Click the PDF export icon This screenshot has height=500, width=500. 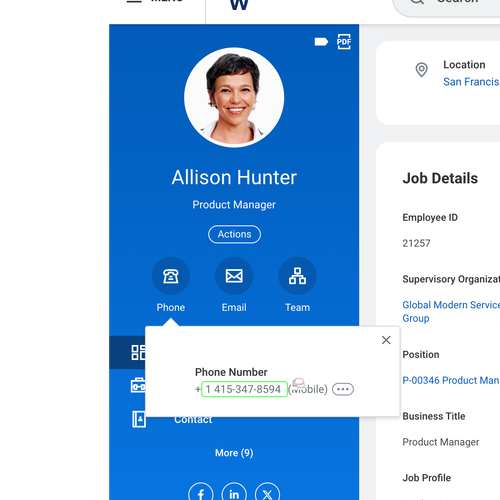[344, 42]
